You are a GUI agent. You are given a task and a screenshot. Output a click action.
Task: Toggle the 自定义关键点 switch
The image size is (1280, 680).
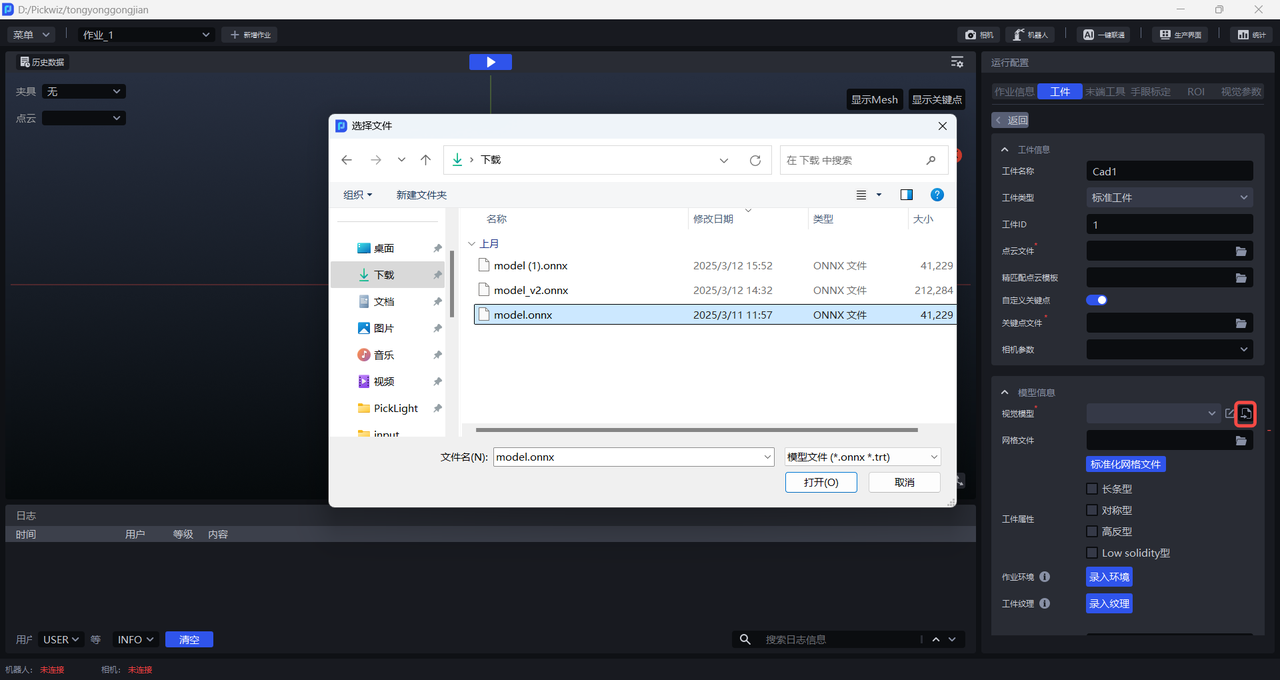pyautogui.click(x=1096, y=300)
